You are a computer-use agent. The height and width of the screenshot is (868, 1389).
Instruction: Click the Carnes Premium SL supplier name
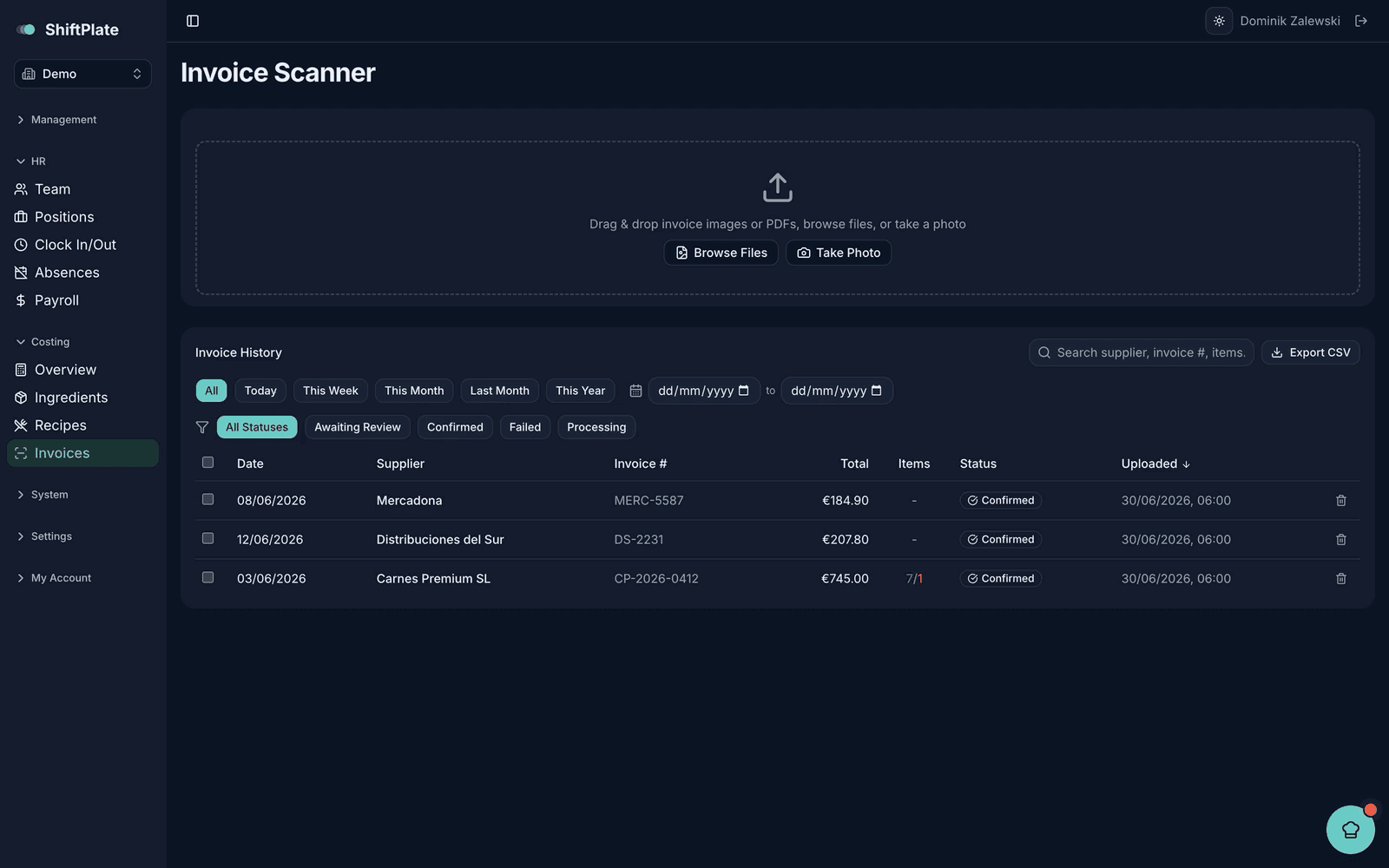coord(433,579)
